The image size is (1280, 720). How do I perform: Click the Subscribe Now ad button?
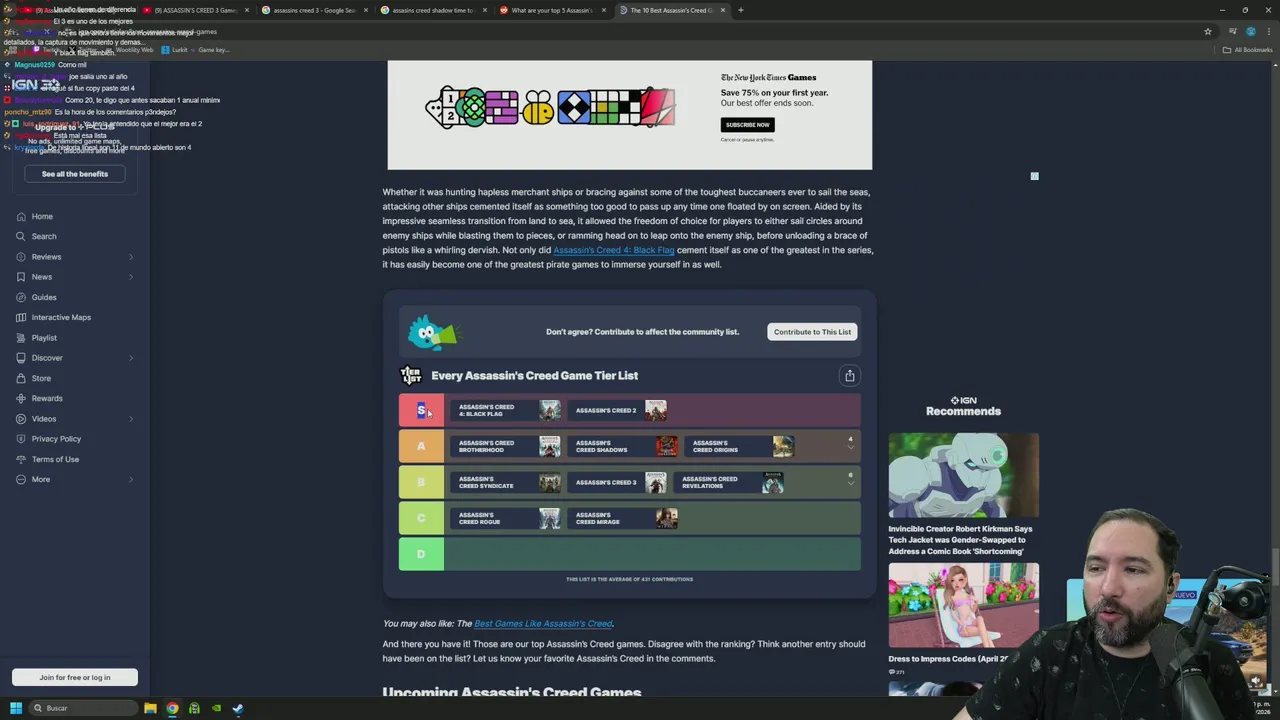tap(747, 125)
